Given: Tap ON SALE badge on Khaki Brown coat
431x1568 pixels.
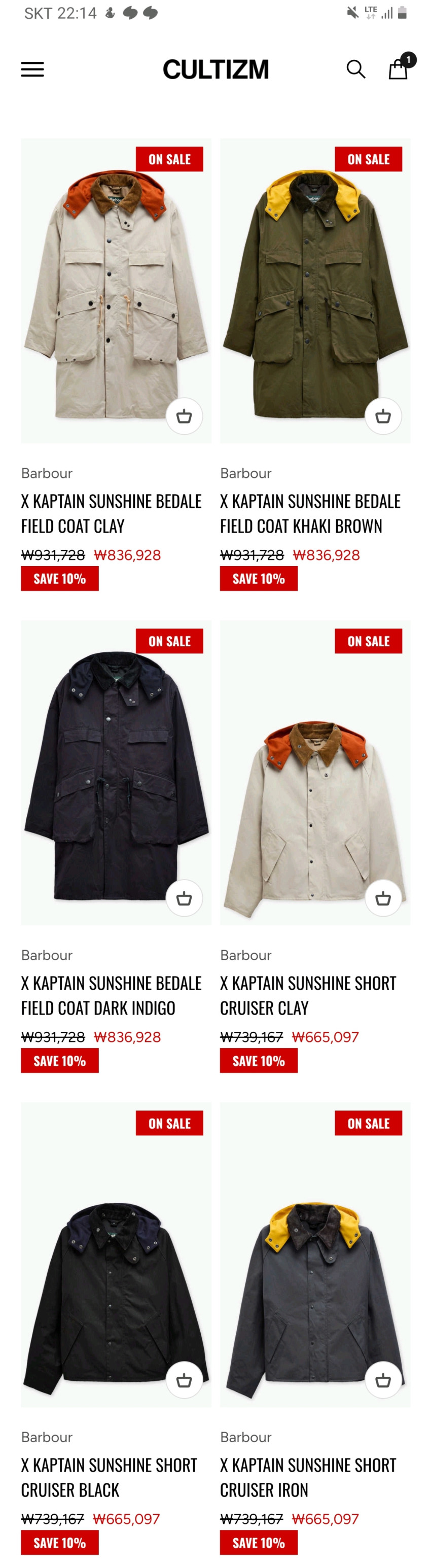Looking at the screenshot, I should click(x=368, y=159).
